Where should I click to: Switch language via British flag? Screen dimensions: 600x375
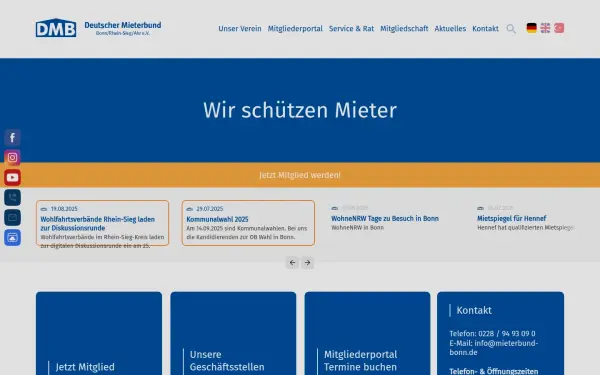pos(545,28)
